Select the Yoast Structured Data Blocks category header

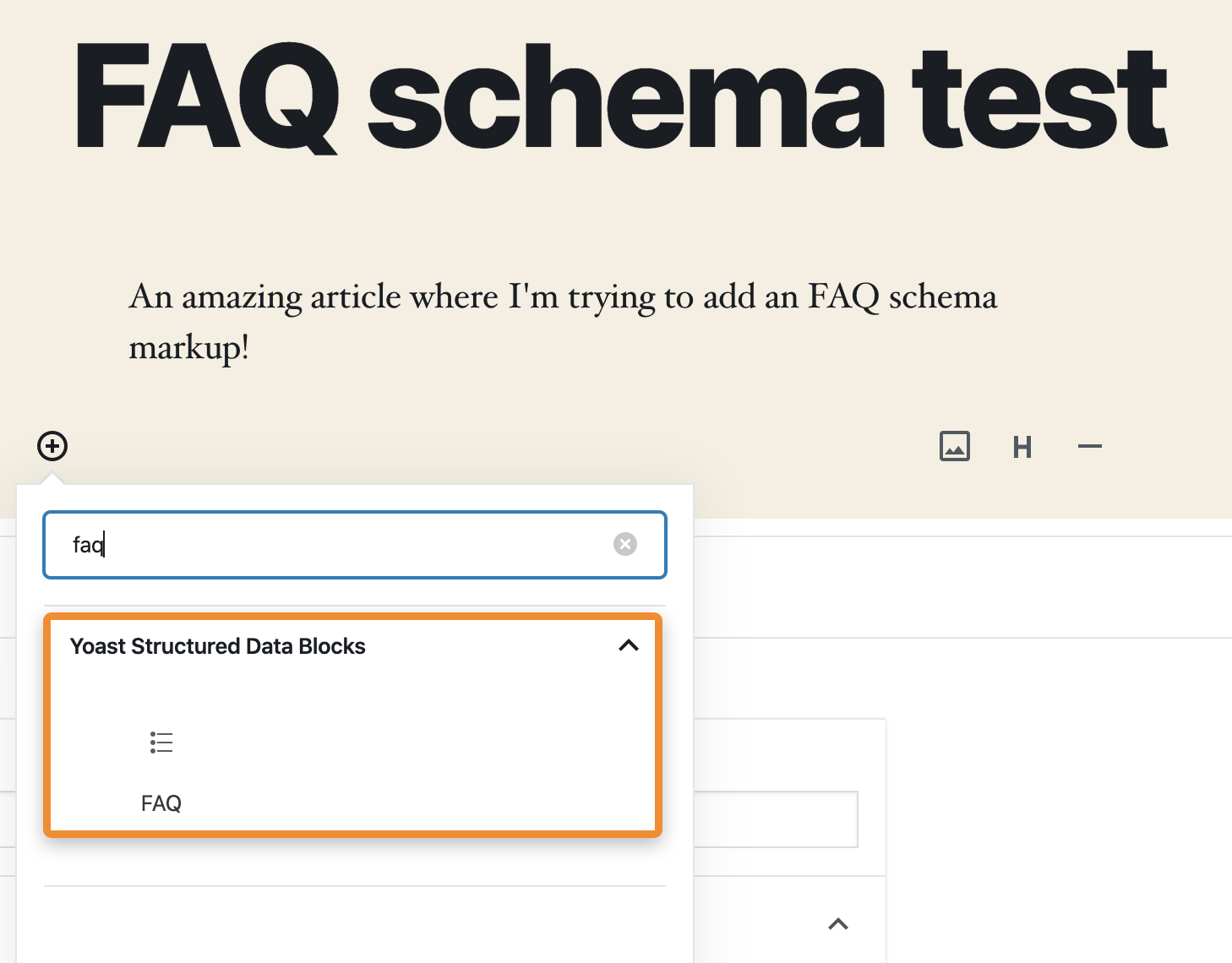(217, 645)
